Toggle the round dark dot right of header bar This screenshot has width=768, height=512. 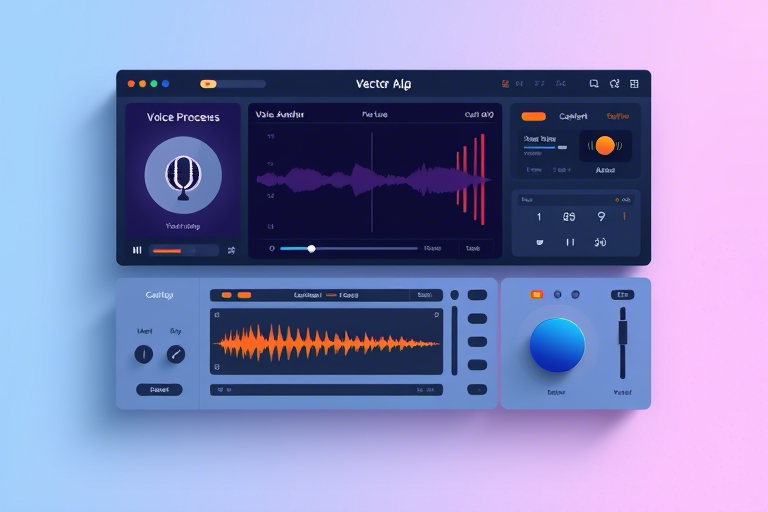(x=455, y=295)
